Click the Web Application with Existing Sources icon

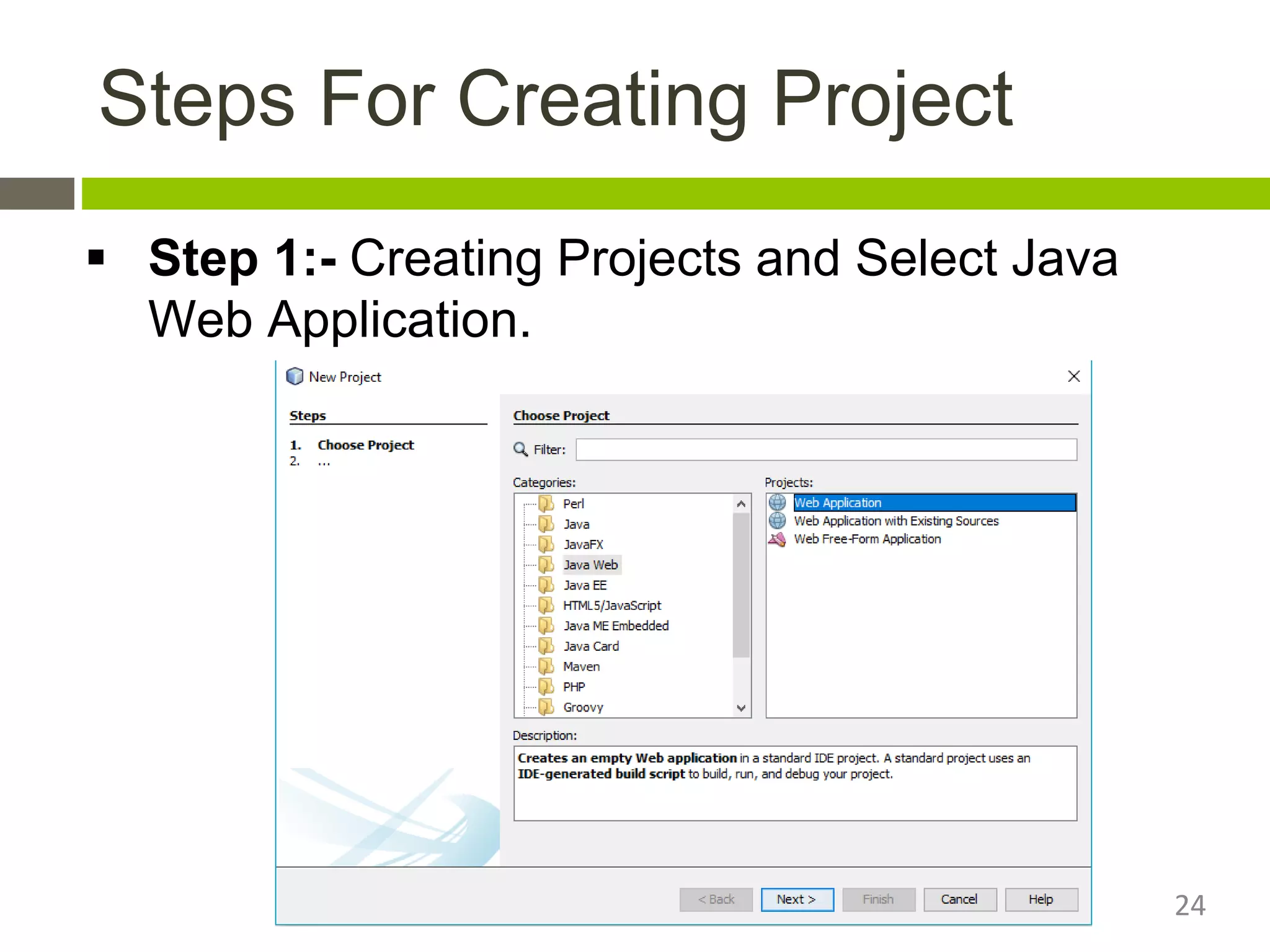(777, 521)
